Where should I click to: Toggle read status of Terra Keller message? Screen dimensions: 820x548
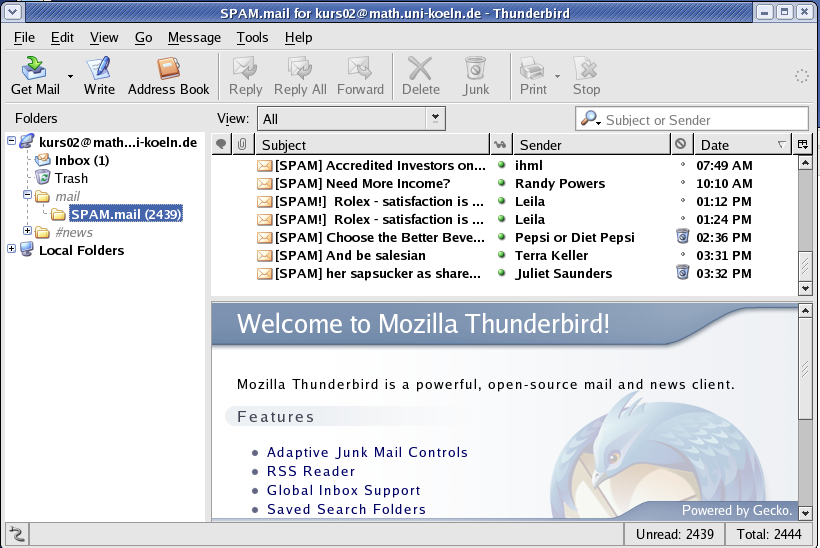pyautogui.click(x=501, y=255)
